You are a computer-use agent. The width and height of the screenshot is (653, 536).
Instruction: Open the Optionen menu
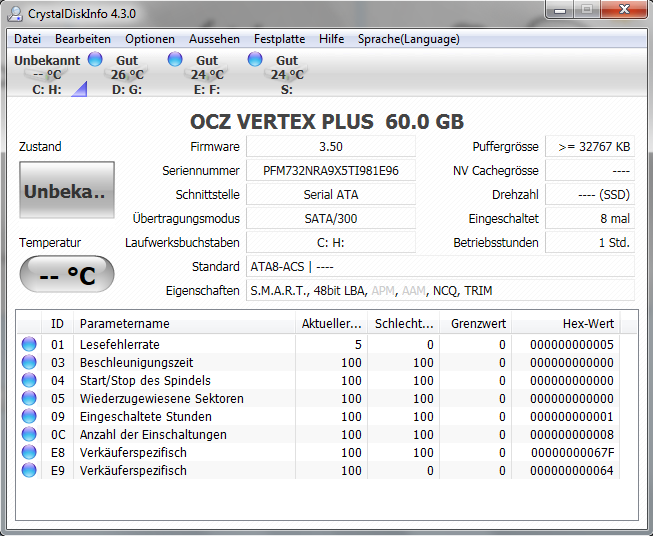(150, 39)
